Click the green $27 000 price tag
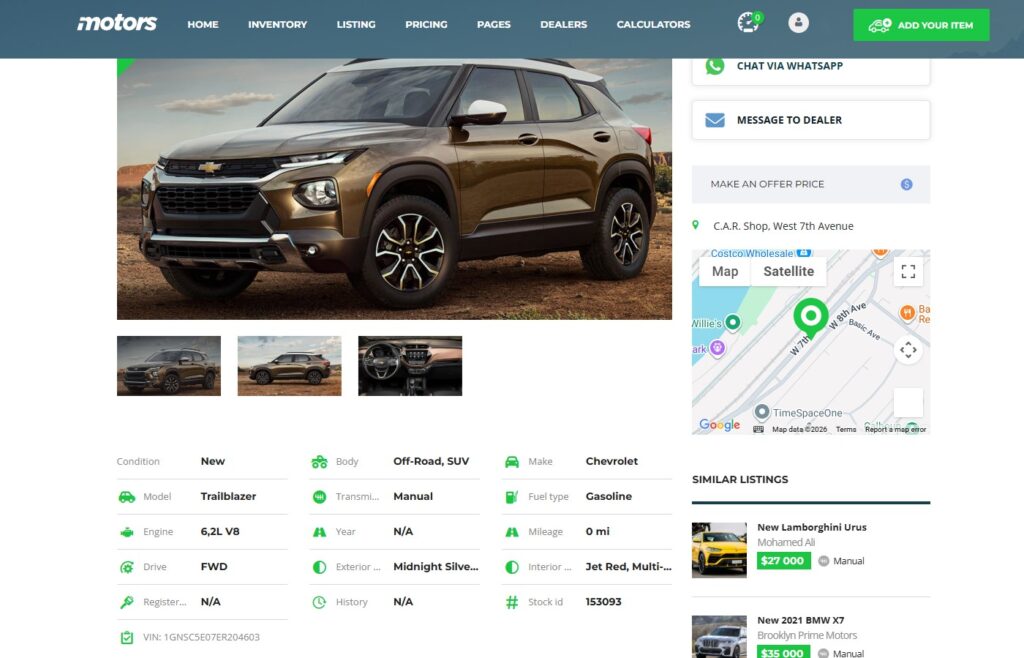1024x658 pixels. (783, 561)
